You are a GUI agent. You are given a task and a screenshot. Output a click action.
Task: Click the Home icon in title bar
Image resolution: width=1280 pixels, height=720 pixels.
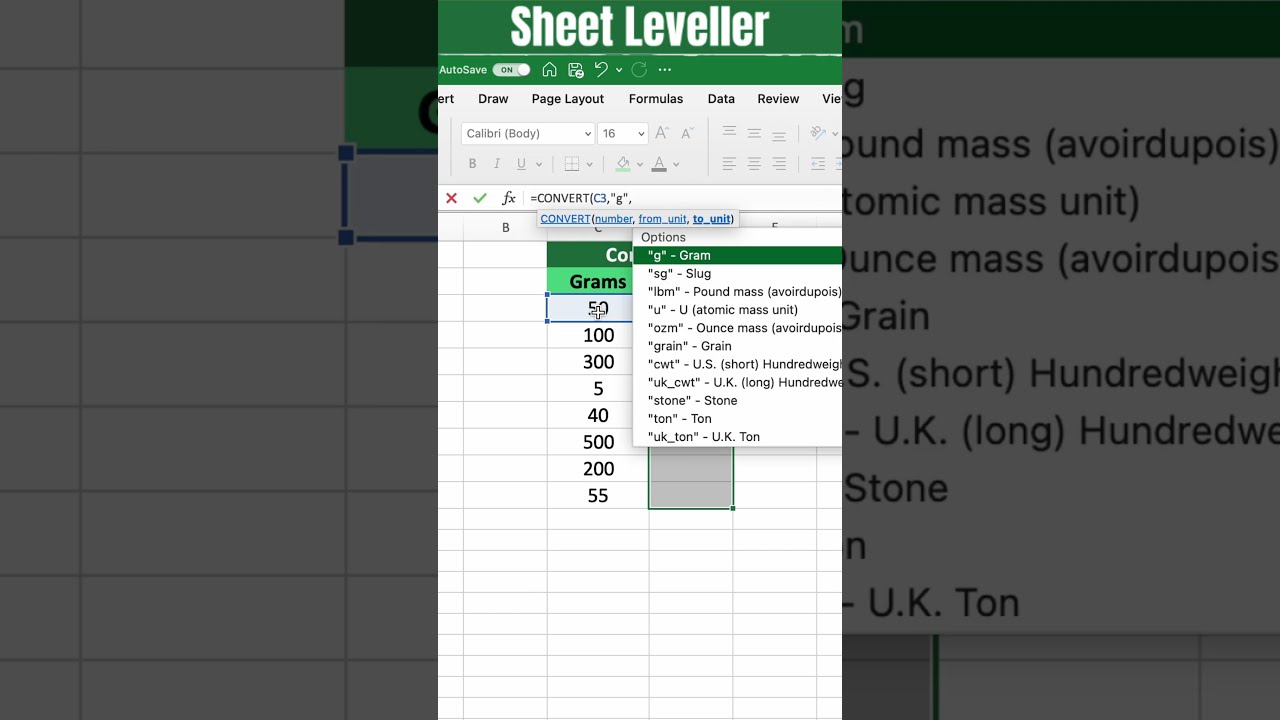[x=549, y=70]
